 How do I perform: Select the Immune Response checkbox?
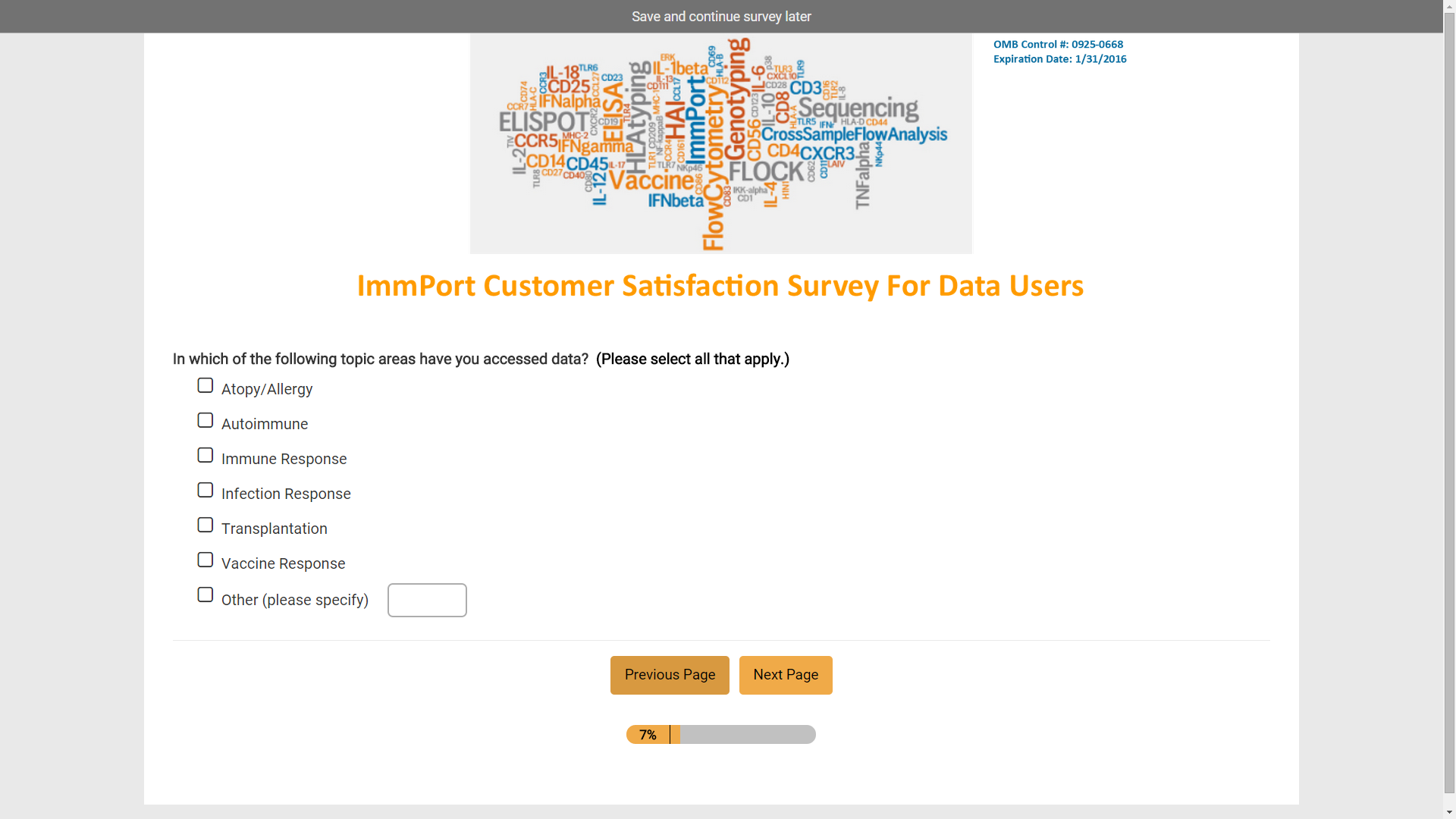click(205, 456)
